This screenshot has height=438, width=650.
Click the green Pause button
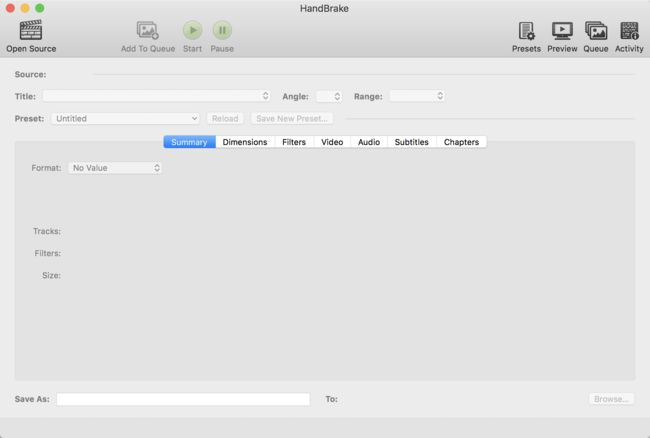(222, 30)
